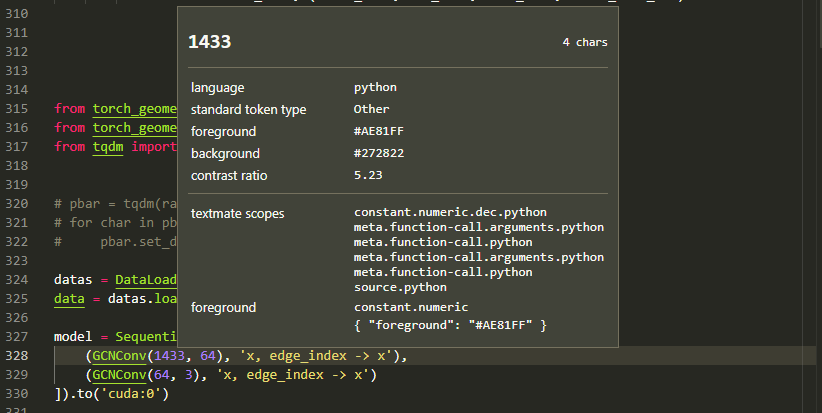Click the string 'x, edge_index -> x' on line 328
Image resolution: width=822 pixels, height=413 pixels.
click(316, 356)
